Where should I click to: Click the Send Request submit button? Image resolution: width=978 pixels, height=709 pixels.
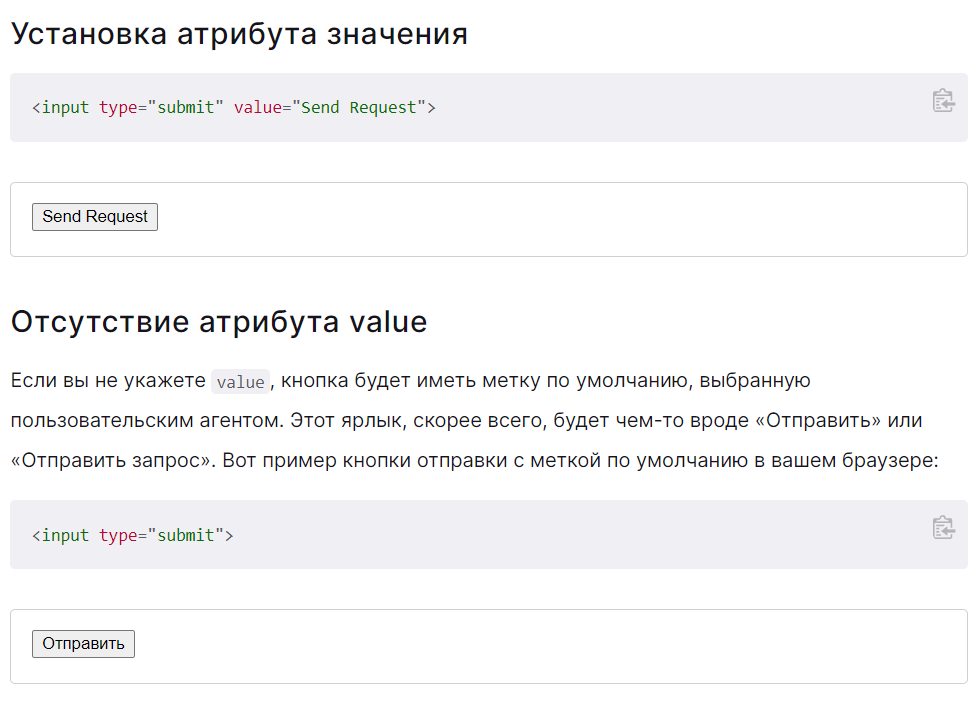coord(95,217)
